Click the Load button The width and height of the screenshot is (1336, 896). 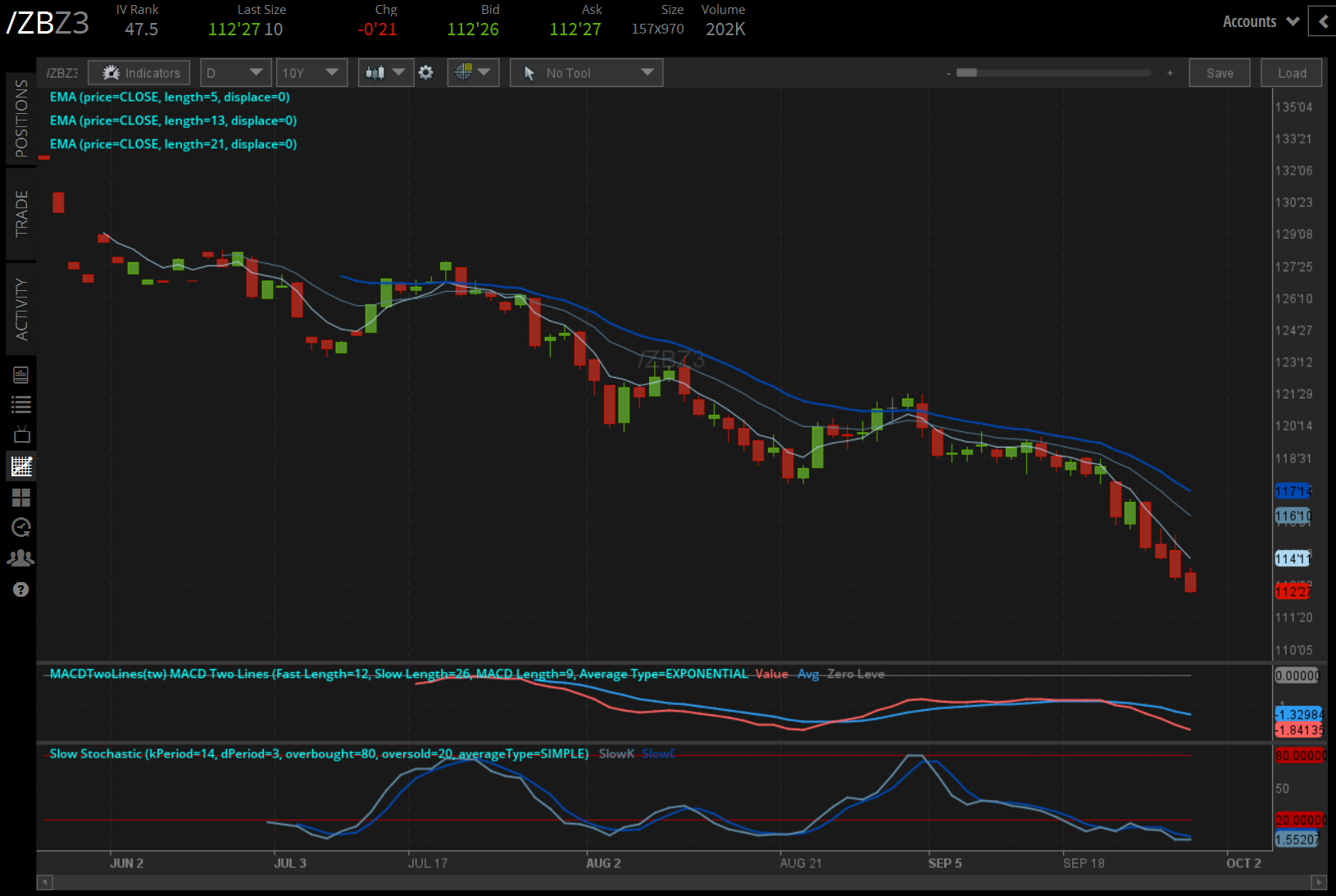click(x=1291, y=72)
